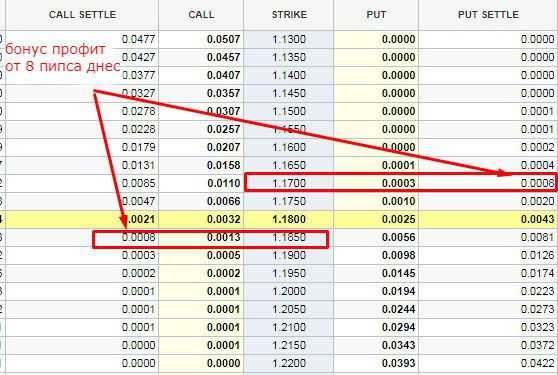
Task: Click call value 0.0013 in 1.1850 row
Action: [x=223, y=237]
